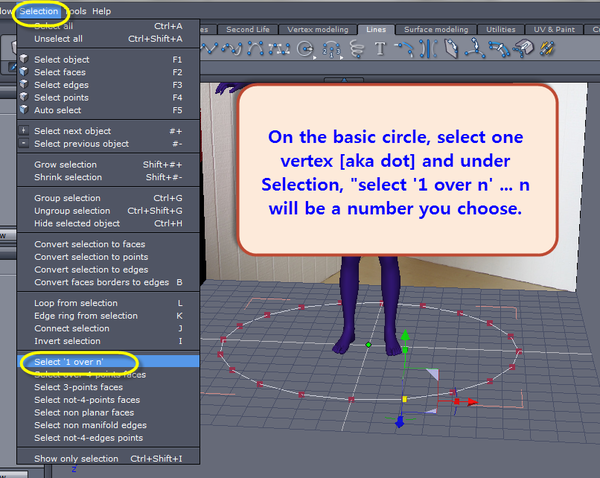Screen dimensions: 600x478
Task: Click the cube icon beside Select edges
Action: pos(24,84)
